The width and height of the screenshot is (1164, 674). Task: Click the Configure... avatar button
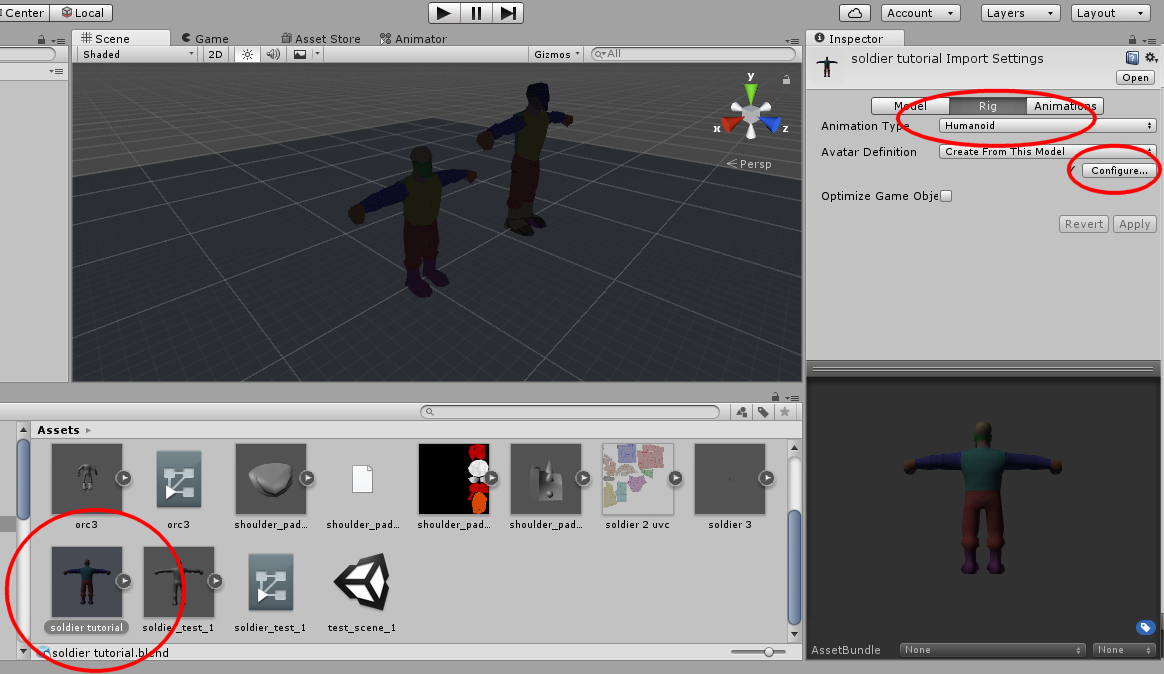[1119, 171]
